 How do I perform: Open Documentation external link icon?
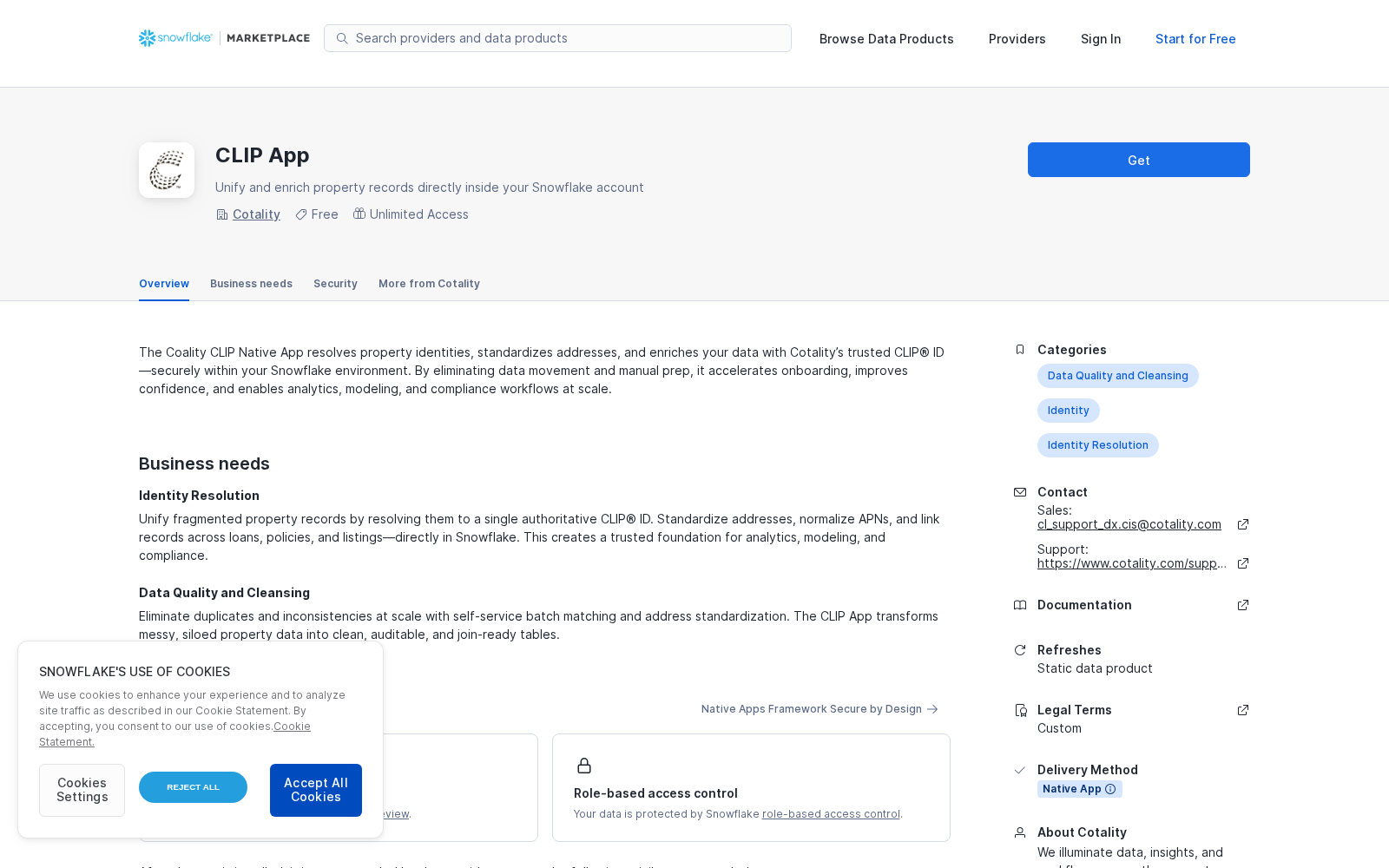click(x=1243, y=605)
